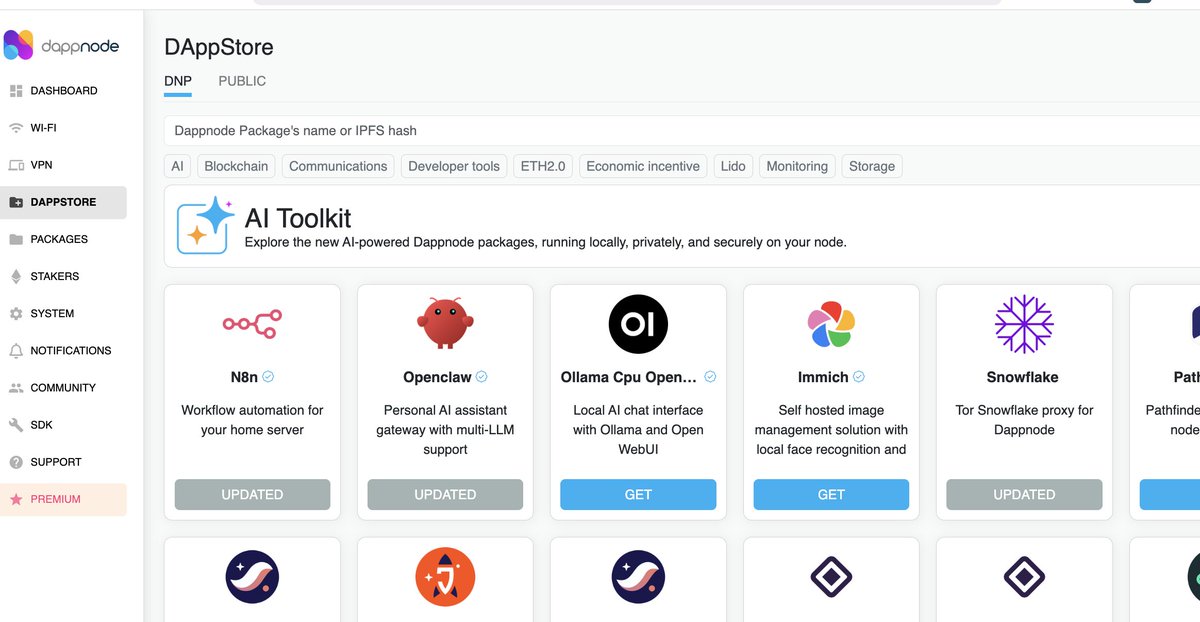The width and height of the screenshot is (1200, 622).
Task: Open SYSTEM in the sidebar
Action: click(x=64, y=313)
